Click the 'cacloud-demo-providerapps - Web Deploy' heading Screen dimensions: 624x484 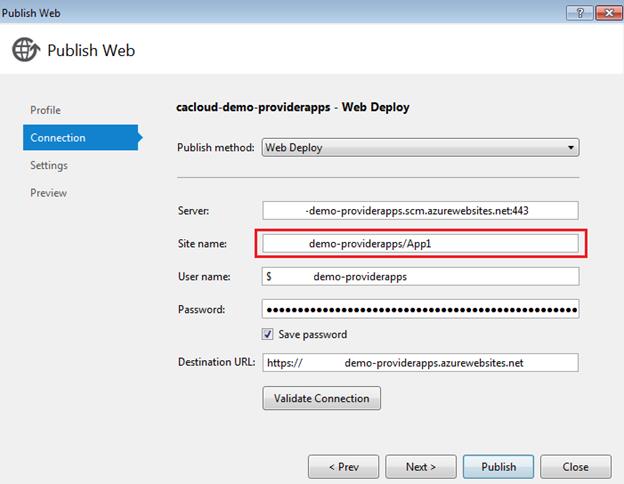[292, 107]
